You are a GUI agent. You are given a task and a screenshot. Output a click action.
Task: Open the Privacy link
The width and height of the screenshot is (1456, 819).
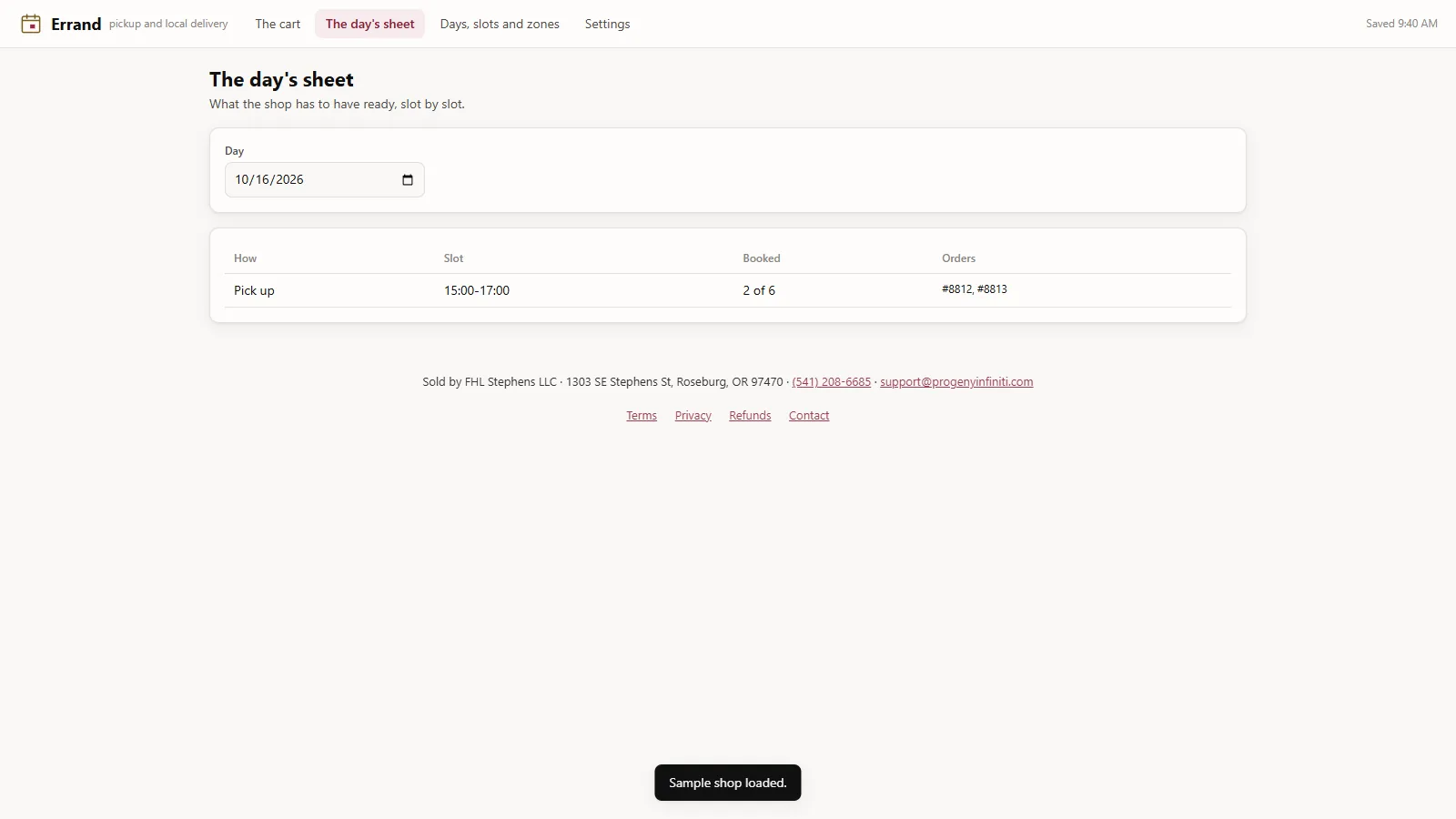coord(693,416)
